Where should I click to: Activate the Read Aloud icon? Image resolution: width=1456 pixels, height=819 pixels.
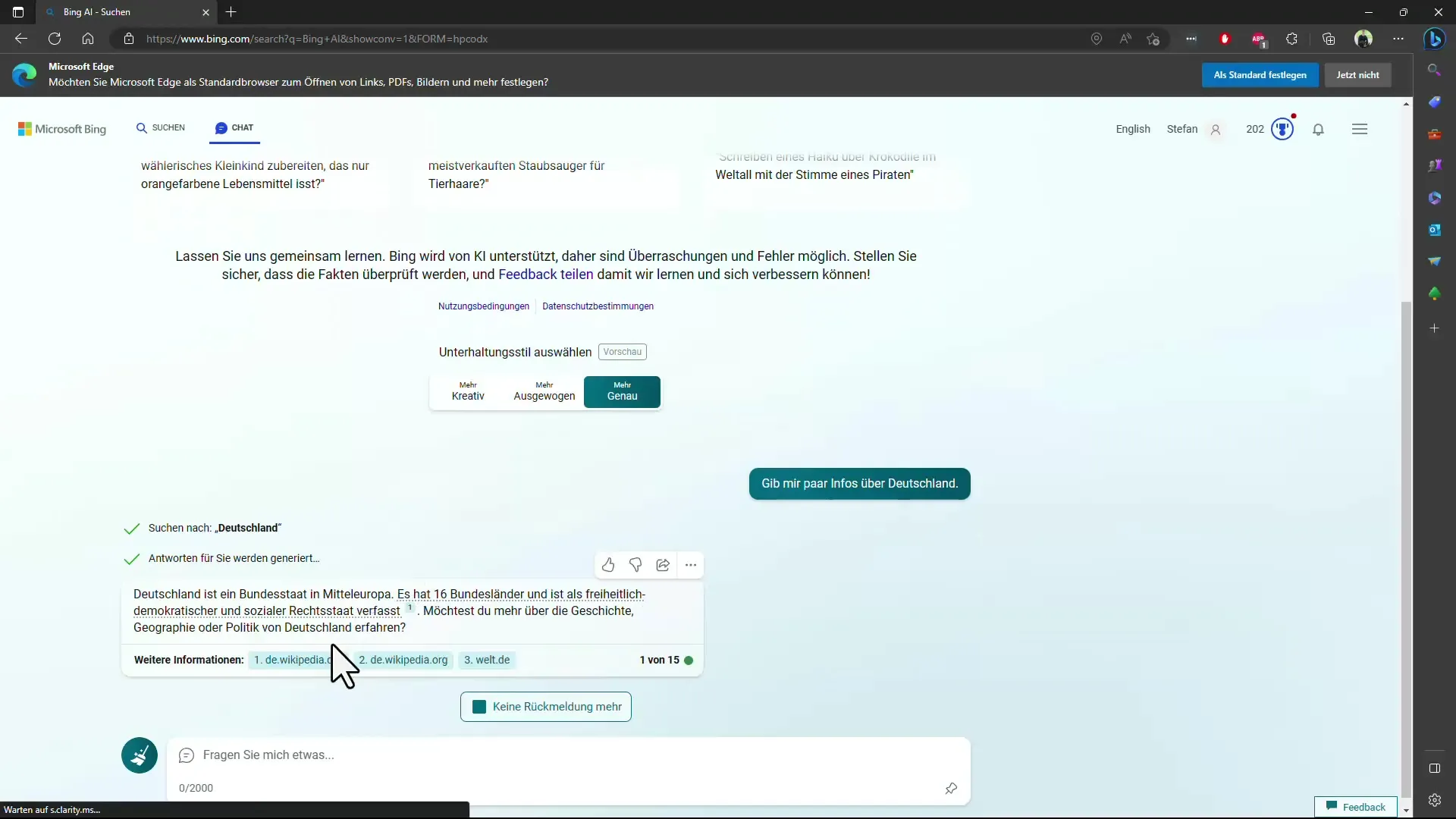point(1125,39)
